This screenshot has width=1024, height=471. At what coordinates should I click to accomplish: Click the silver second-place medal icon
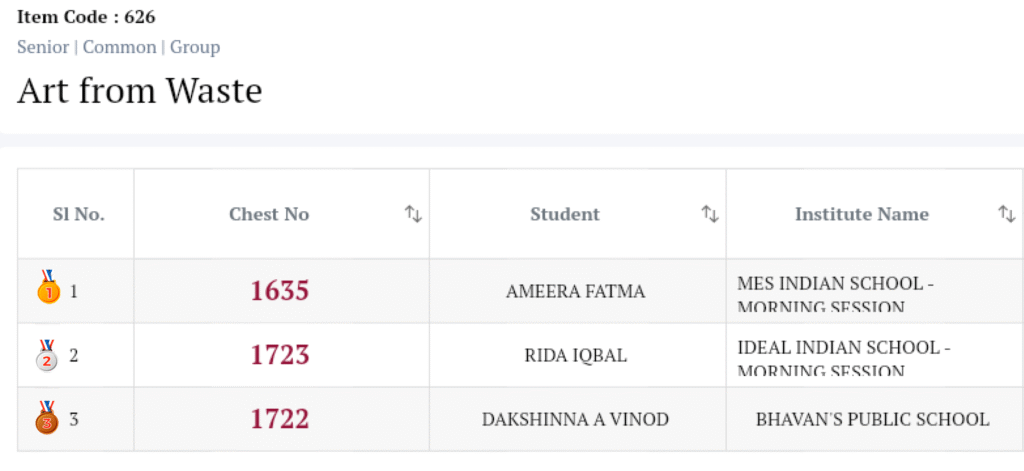pos(47,355)
